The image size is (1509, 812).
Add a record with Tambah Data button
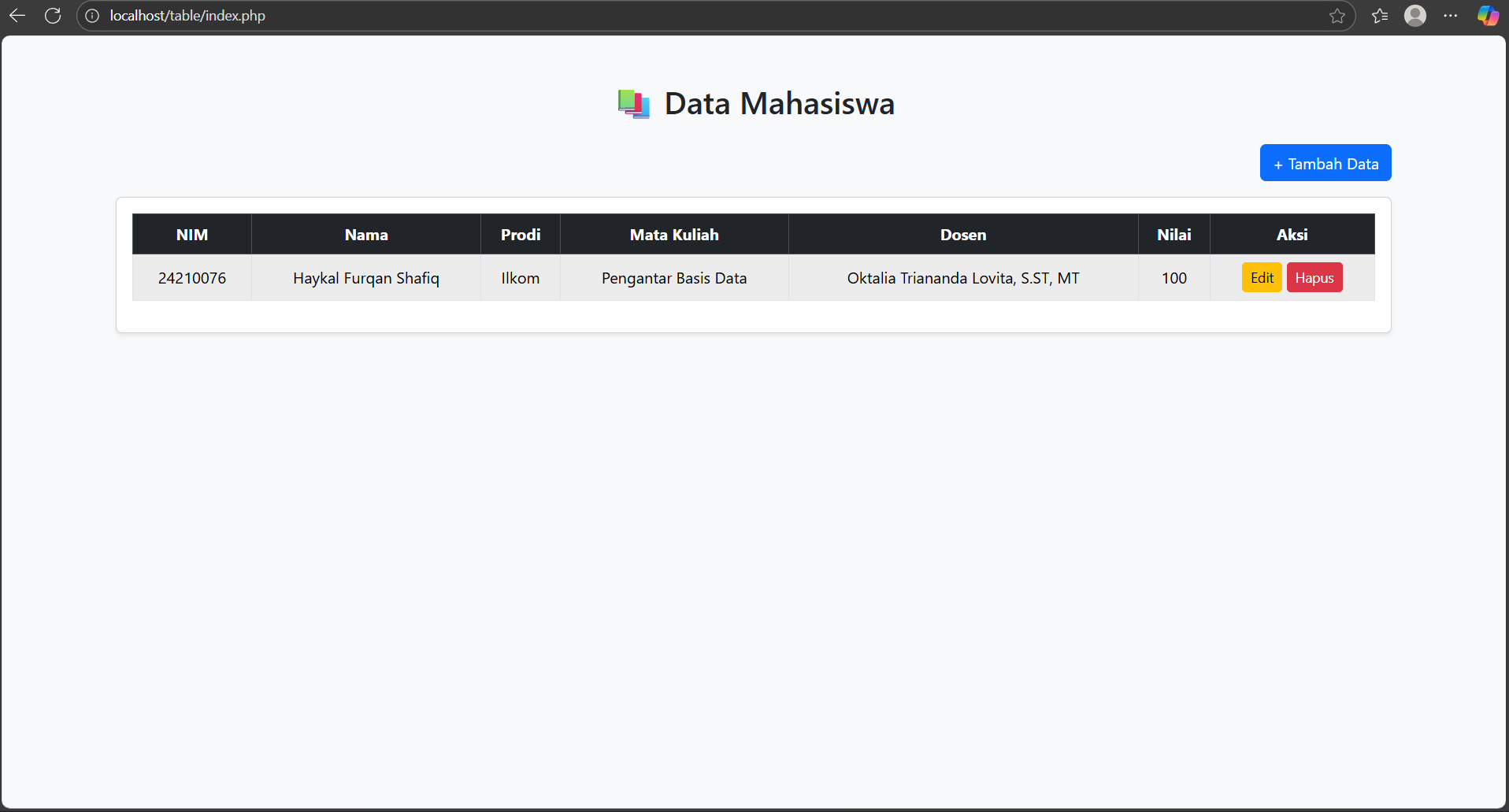pos(1325,163)
